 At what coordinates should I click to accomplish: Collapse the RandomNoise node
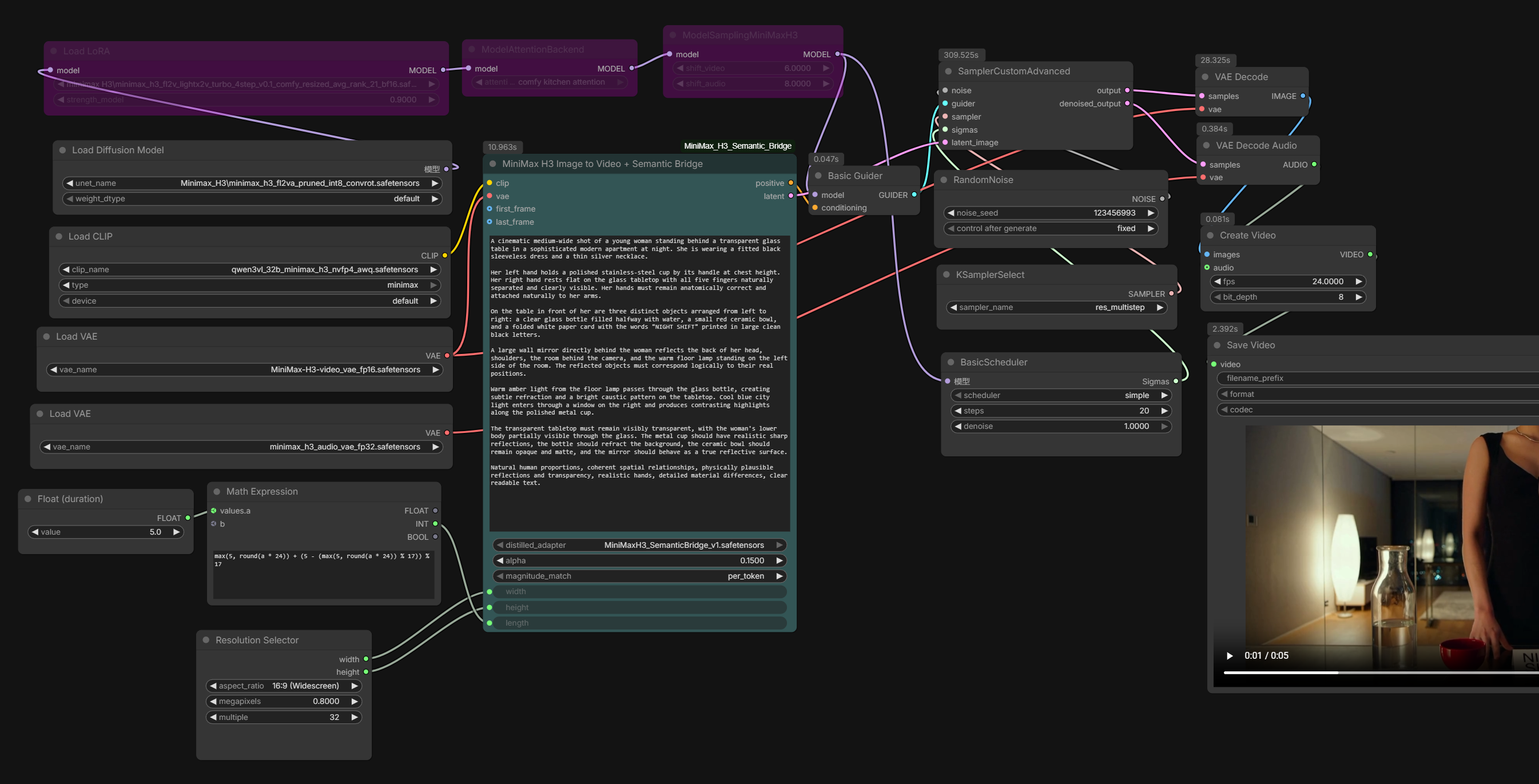[943, 180]
